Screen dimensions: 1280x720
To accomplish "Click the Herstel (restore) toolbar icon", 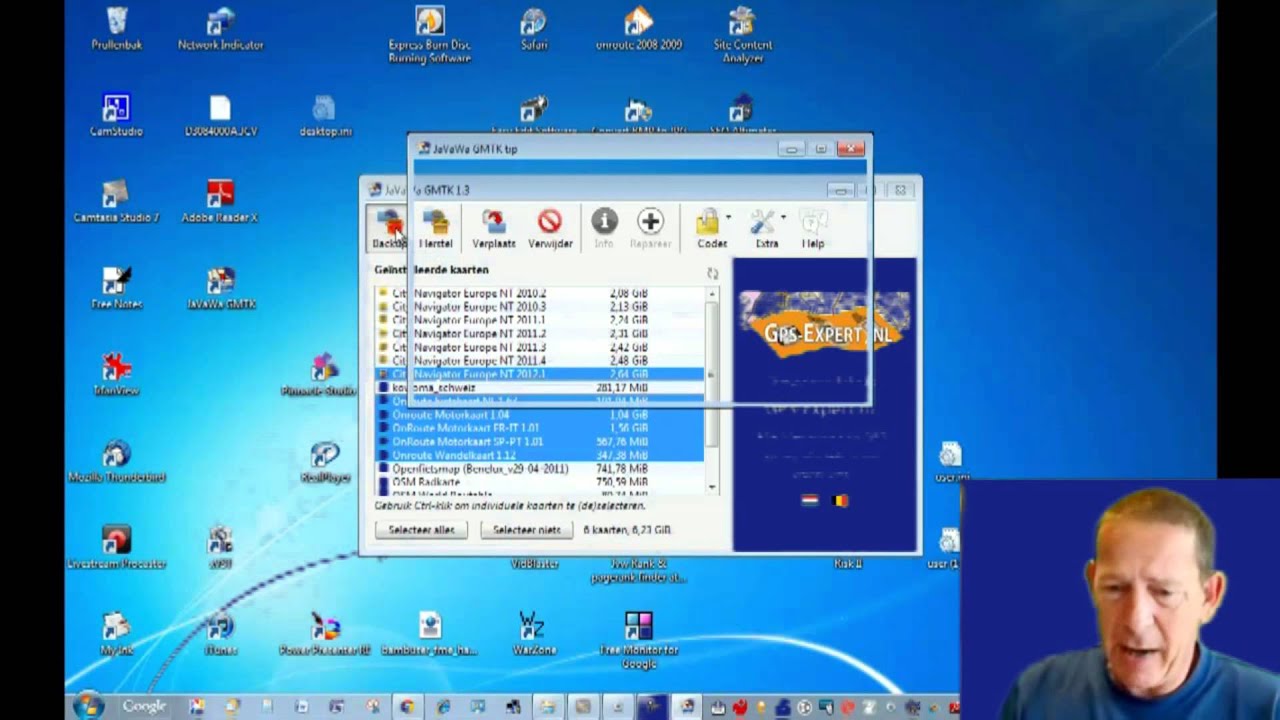I will pos(435,228).
